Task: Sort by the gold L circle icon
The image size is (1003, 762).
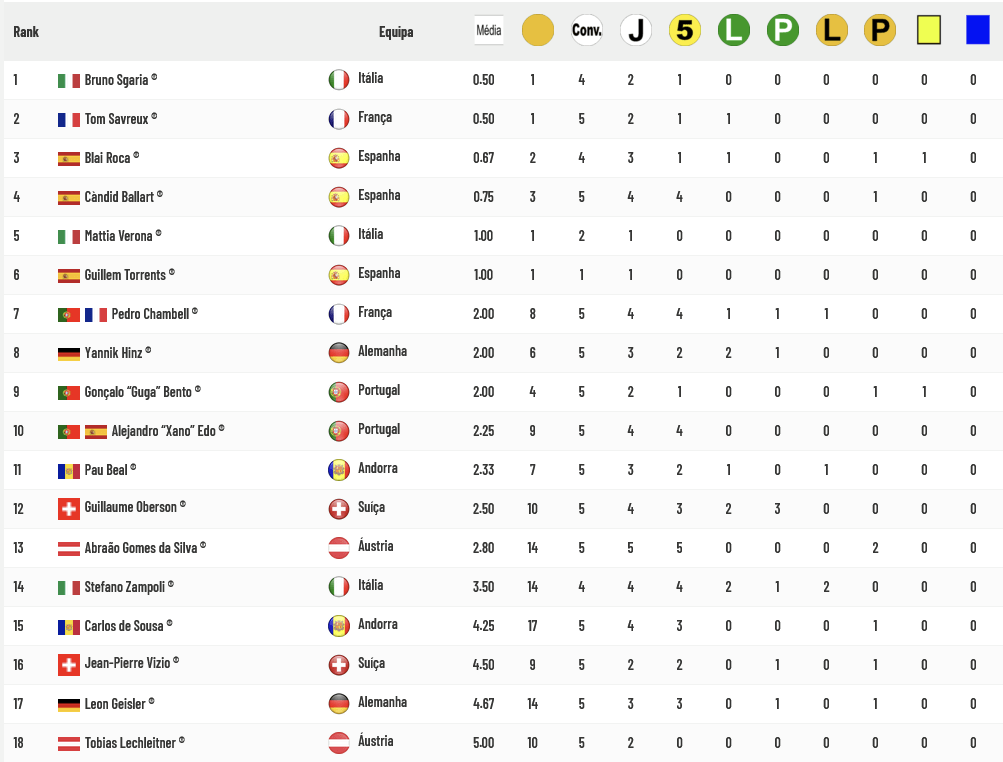Action: [x=832, y=30]
